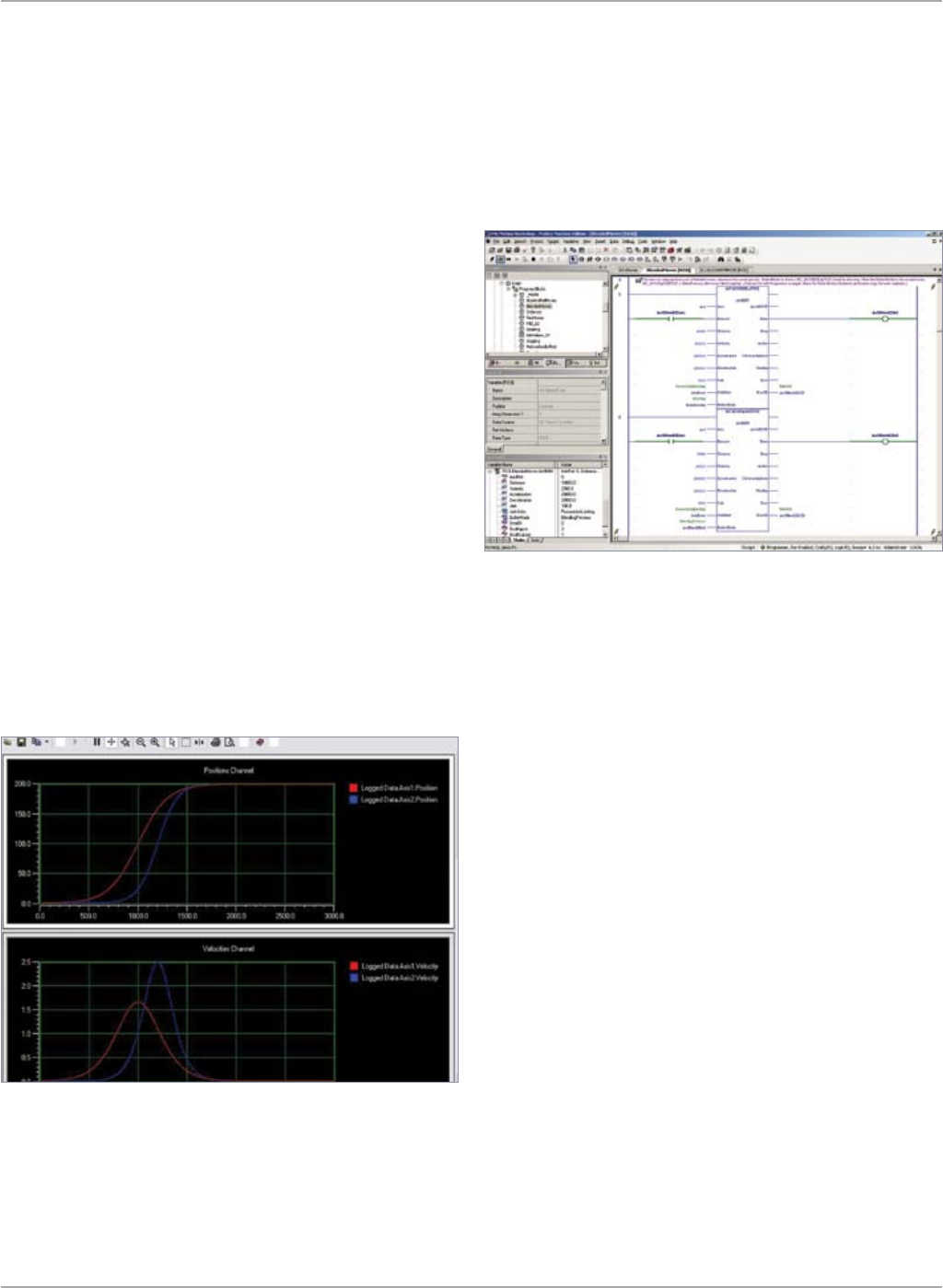Select the Program Blocks tree folder
943x1288 pixels.
pos(532,289)
